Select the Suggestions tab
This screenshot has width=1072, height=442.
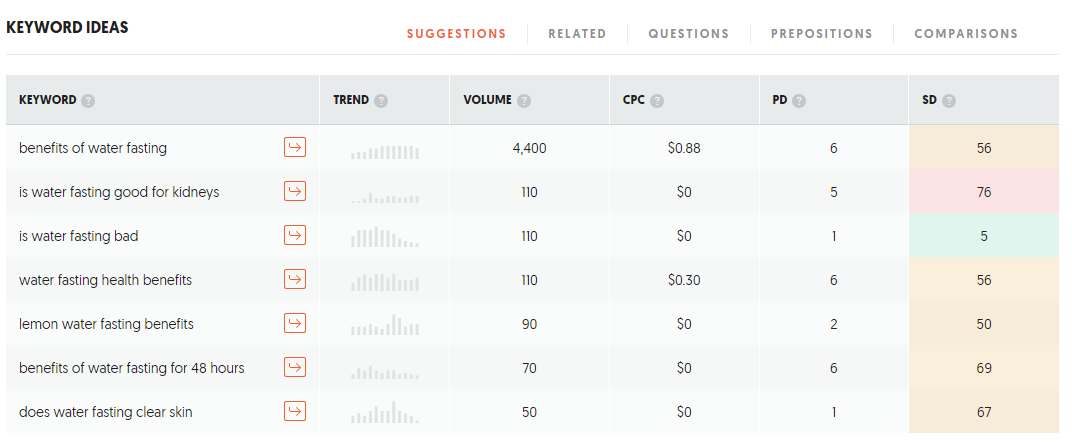456,33
